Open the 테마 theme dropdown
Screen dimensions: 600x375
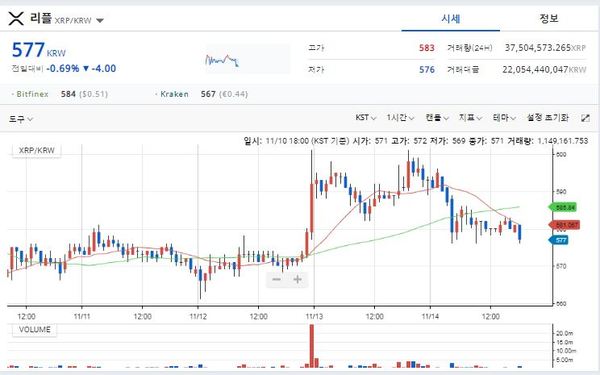(504, 117)
